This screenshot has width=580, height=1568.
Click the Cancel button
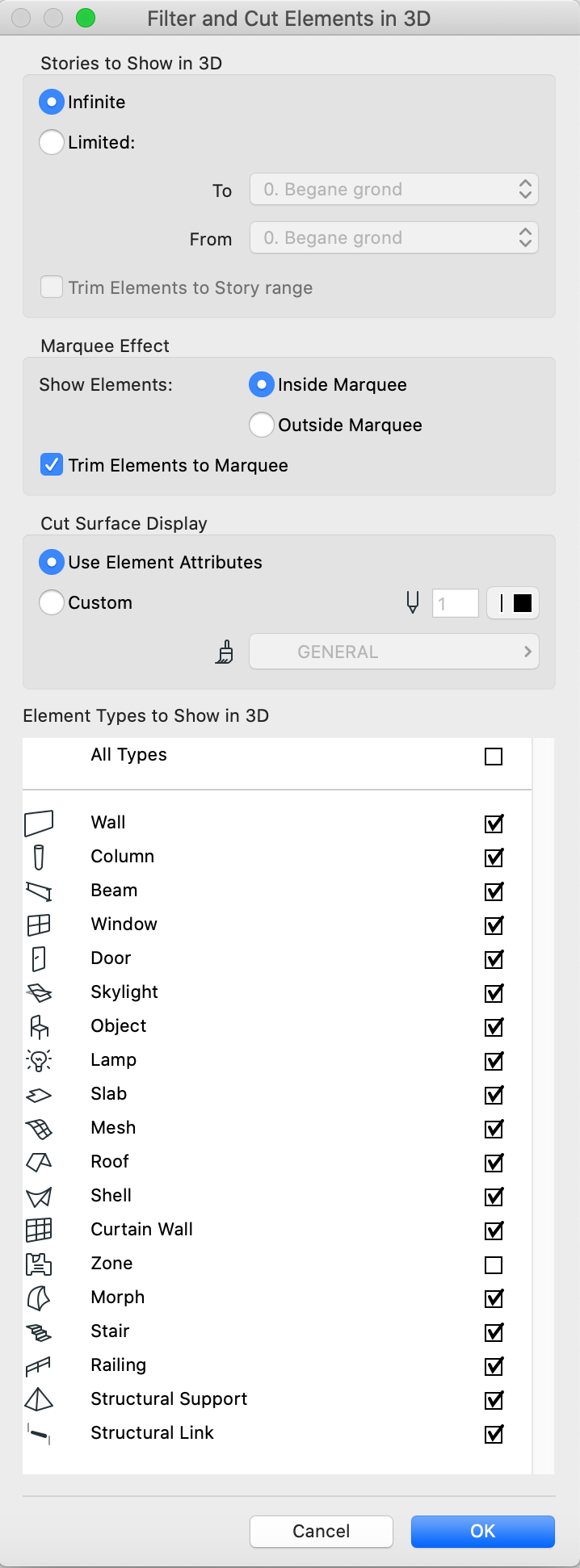coord(322,1531)
